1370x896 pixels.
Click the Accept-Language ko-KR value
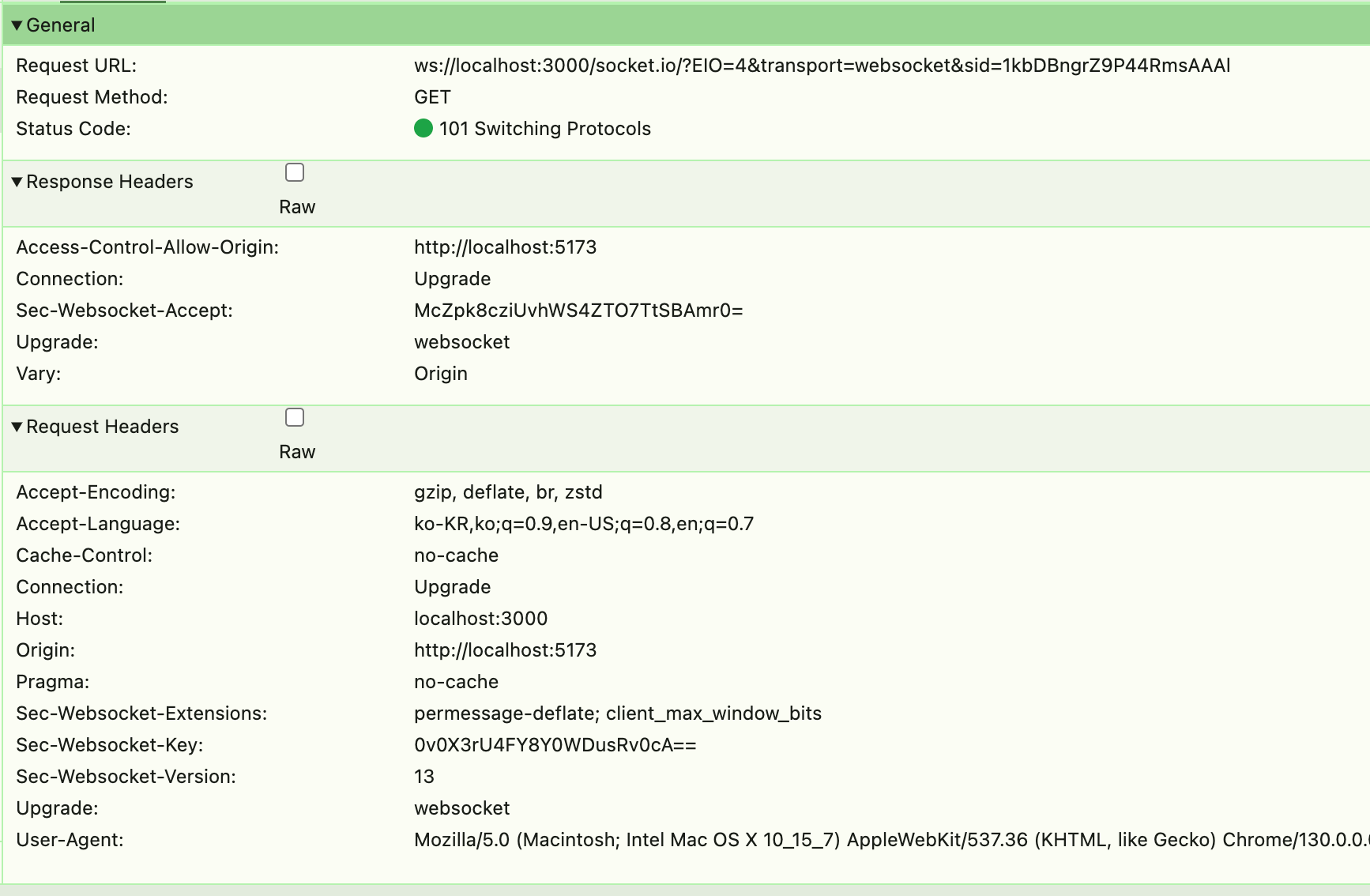(583, 524)
